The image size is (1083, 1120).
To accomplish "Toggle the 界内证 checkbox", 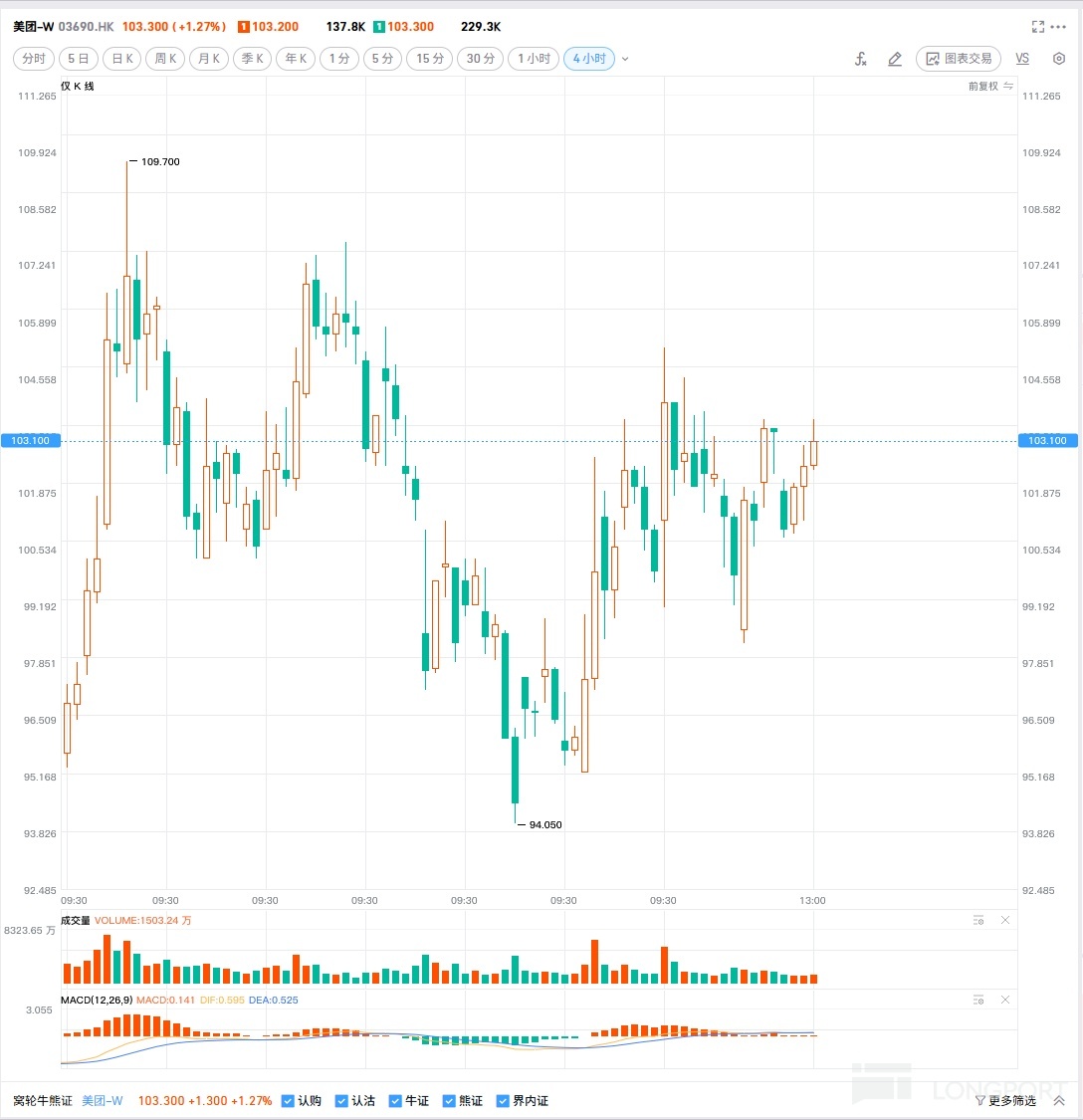I will coord(503,1101).
